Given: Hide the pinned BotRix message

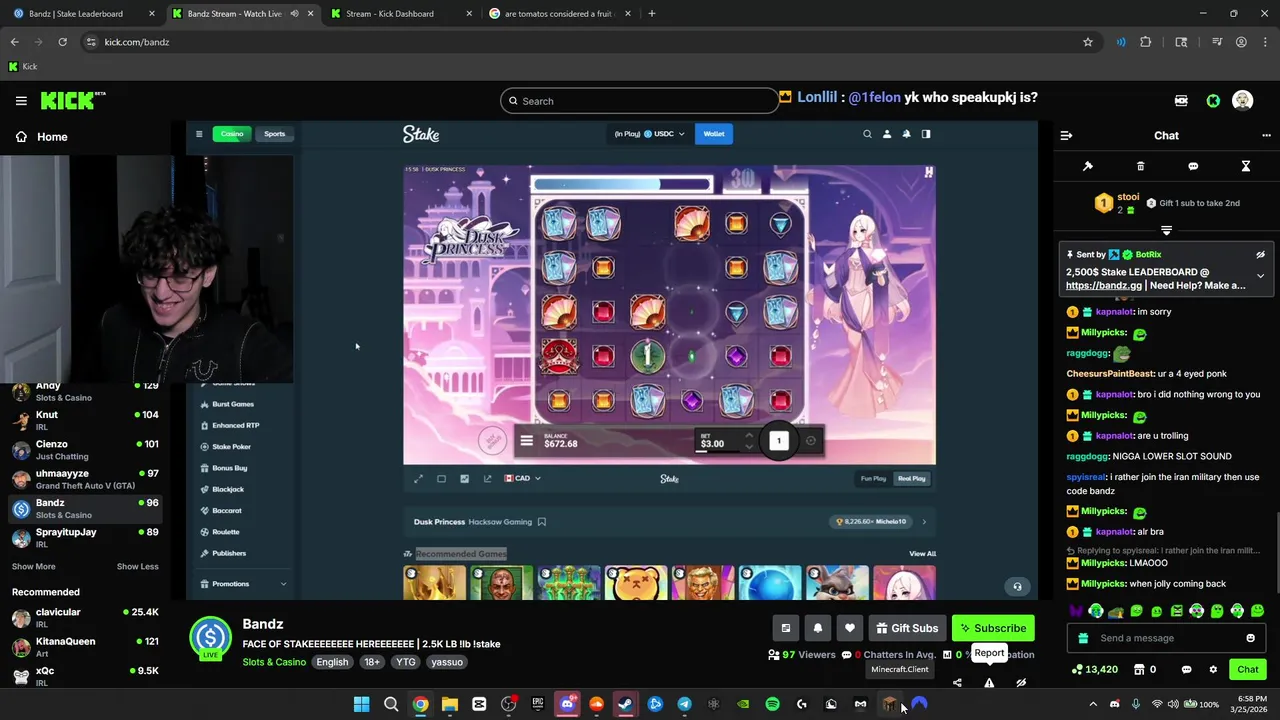Looking at the screenshot, I should 1260,255.
